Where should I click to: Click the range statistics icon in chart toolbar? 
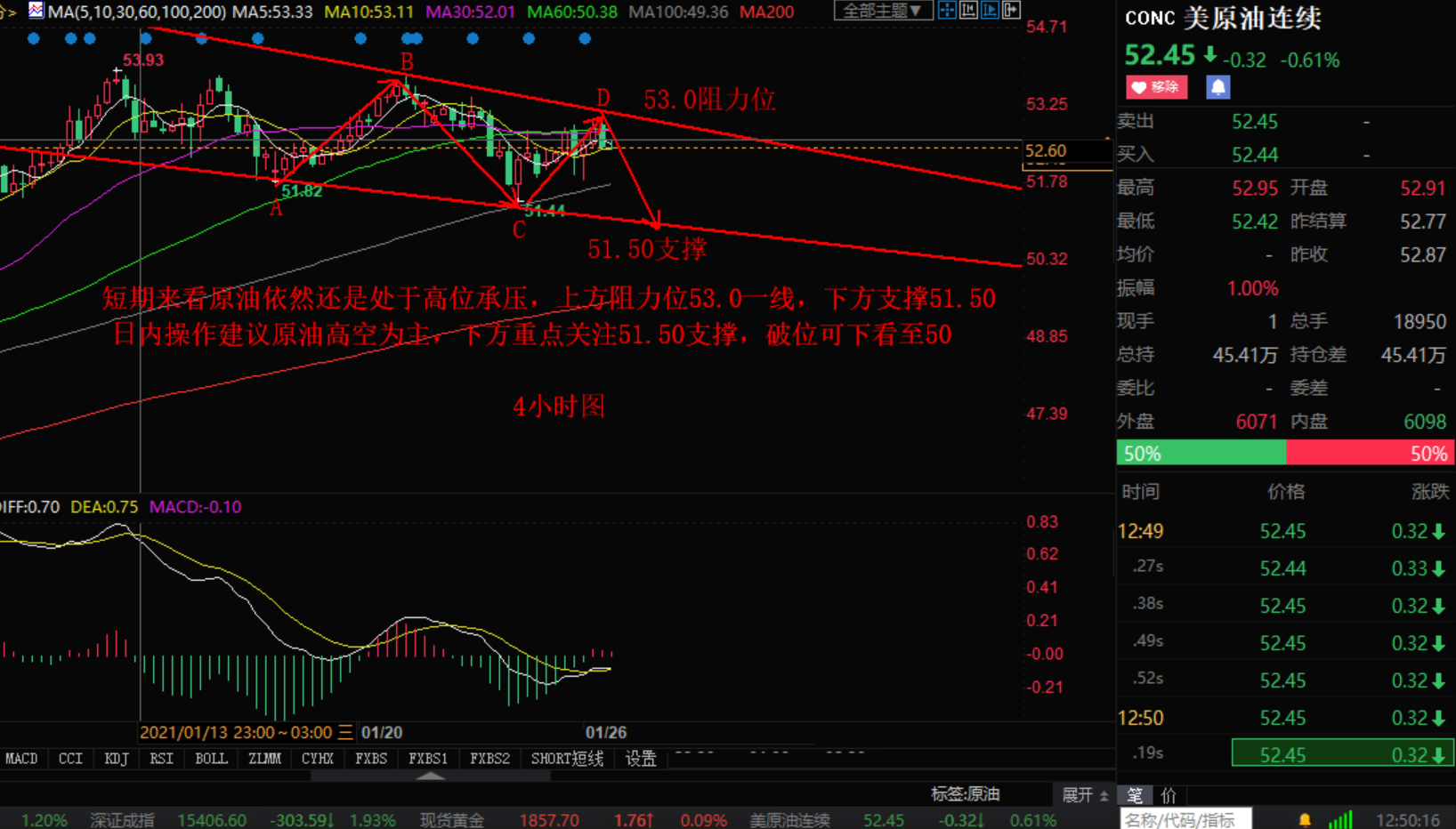click(968, 10)
